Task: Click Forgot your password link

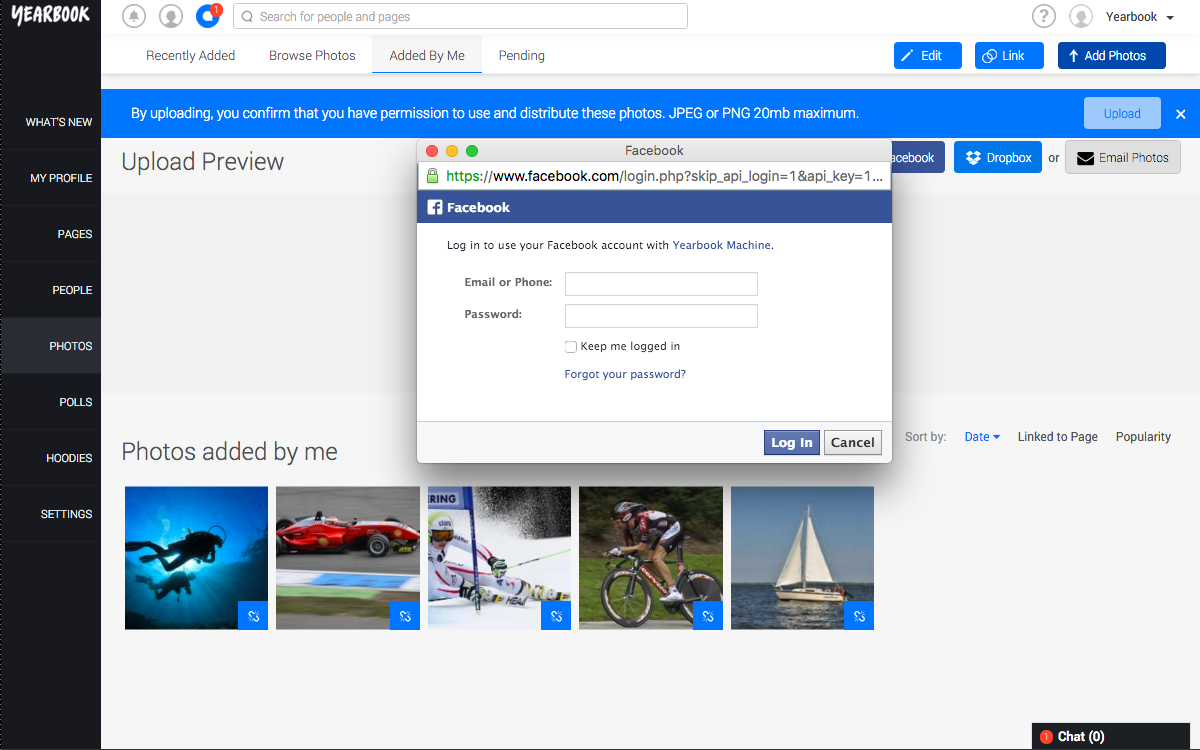Action: pos(625,374)
